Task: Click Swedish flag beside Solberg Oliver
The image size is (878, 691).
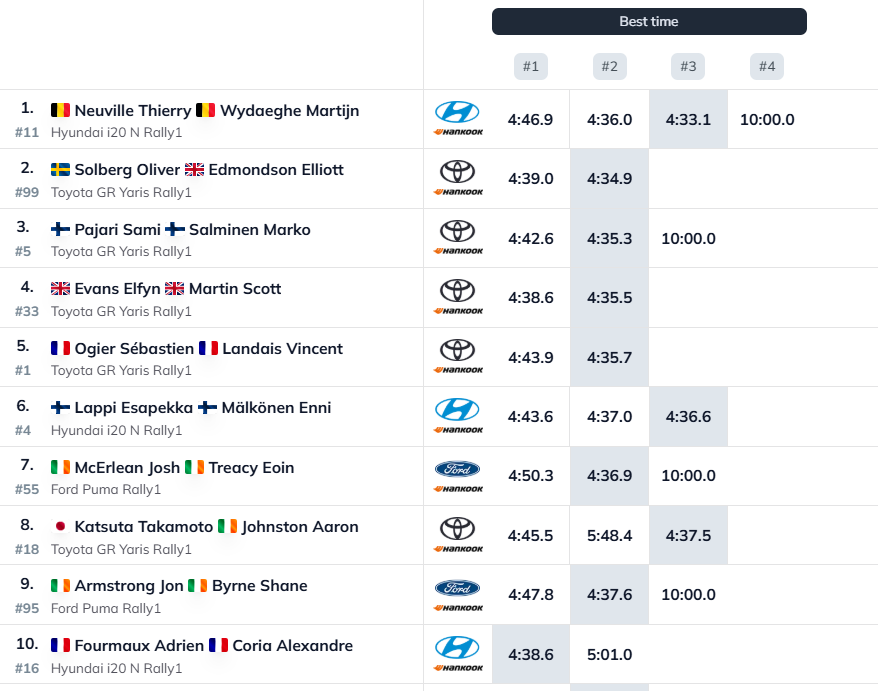Action: click(x=60, y=170)
